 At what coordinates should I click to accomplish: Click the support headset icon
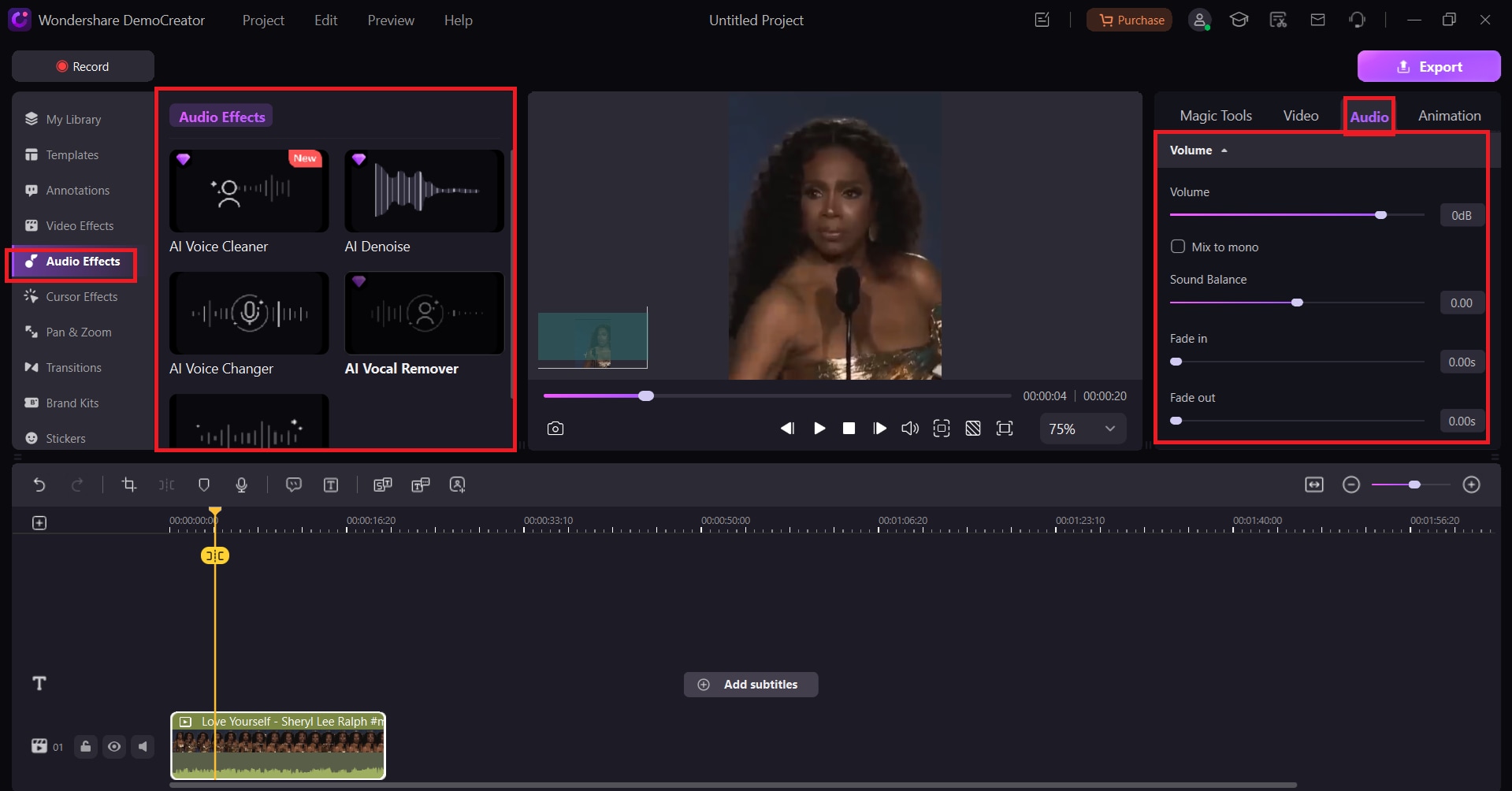[x=1357, y=20]
